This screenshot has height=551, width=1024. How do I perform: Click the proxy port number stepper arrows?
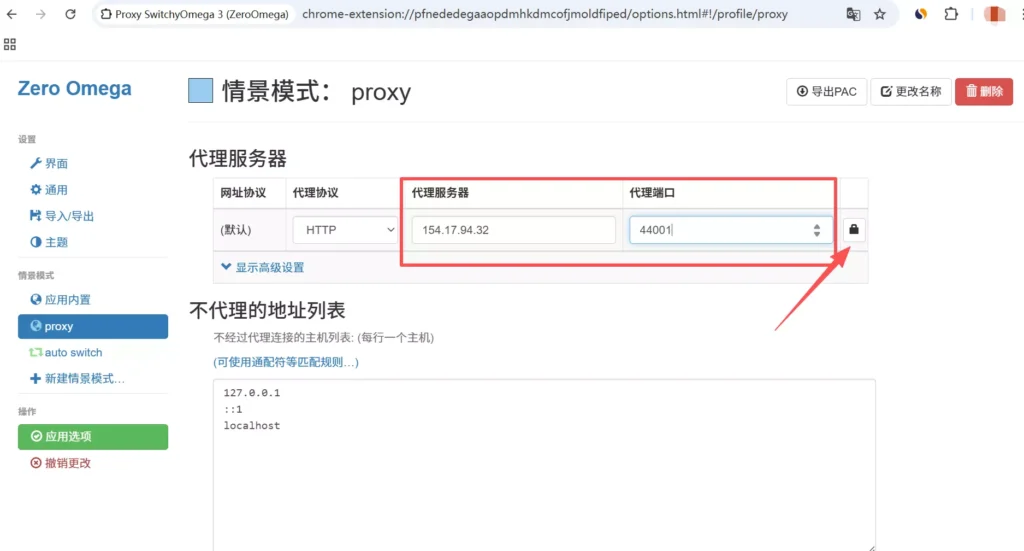(x=816, y=230)
